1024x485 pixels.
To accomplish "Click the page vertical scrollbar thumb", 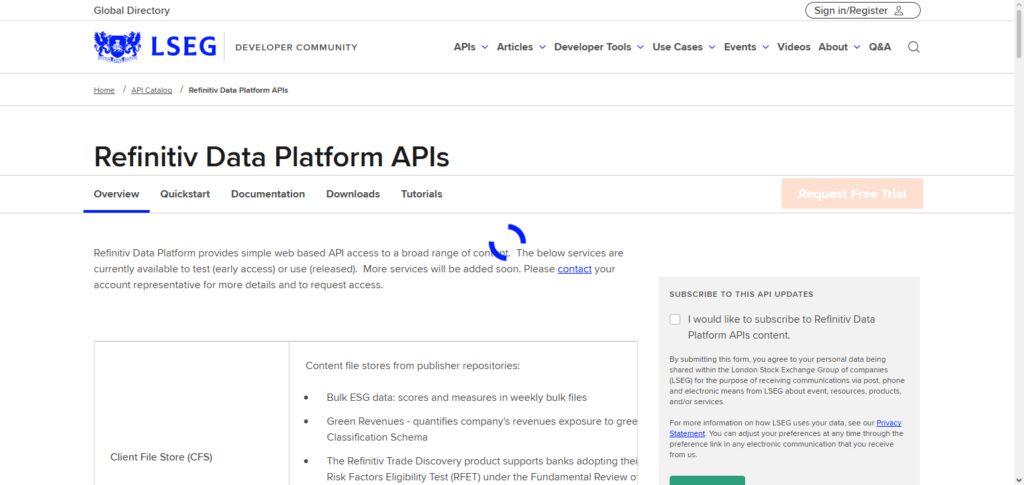I will pyautogui.click(x=1019, y=33).
